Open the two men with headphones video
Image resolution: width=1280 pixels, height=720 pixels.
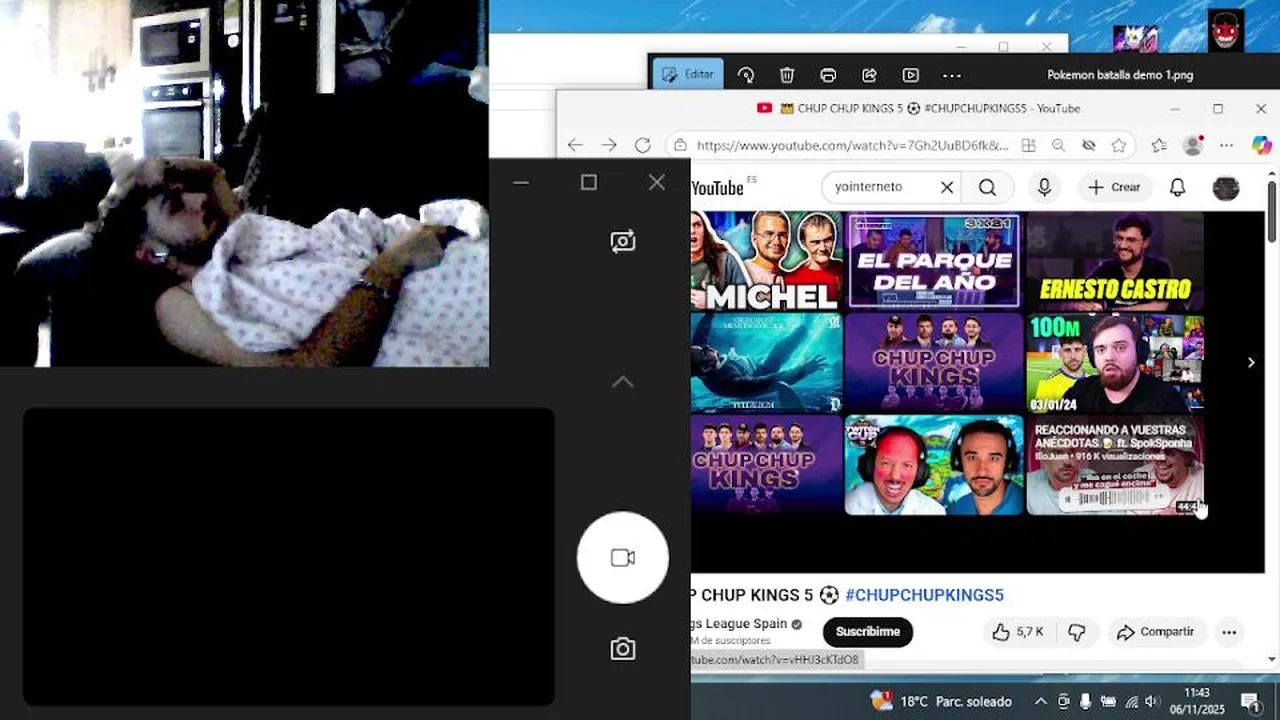pos(934,465)
